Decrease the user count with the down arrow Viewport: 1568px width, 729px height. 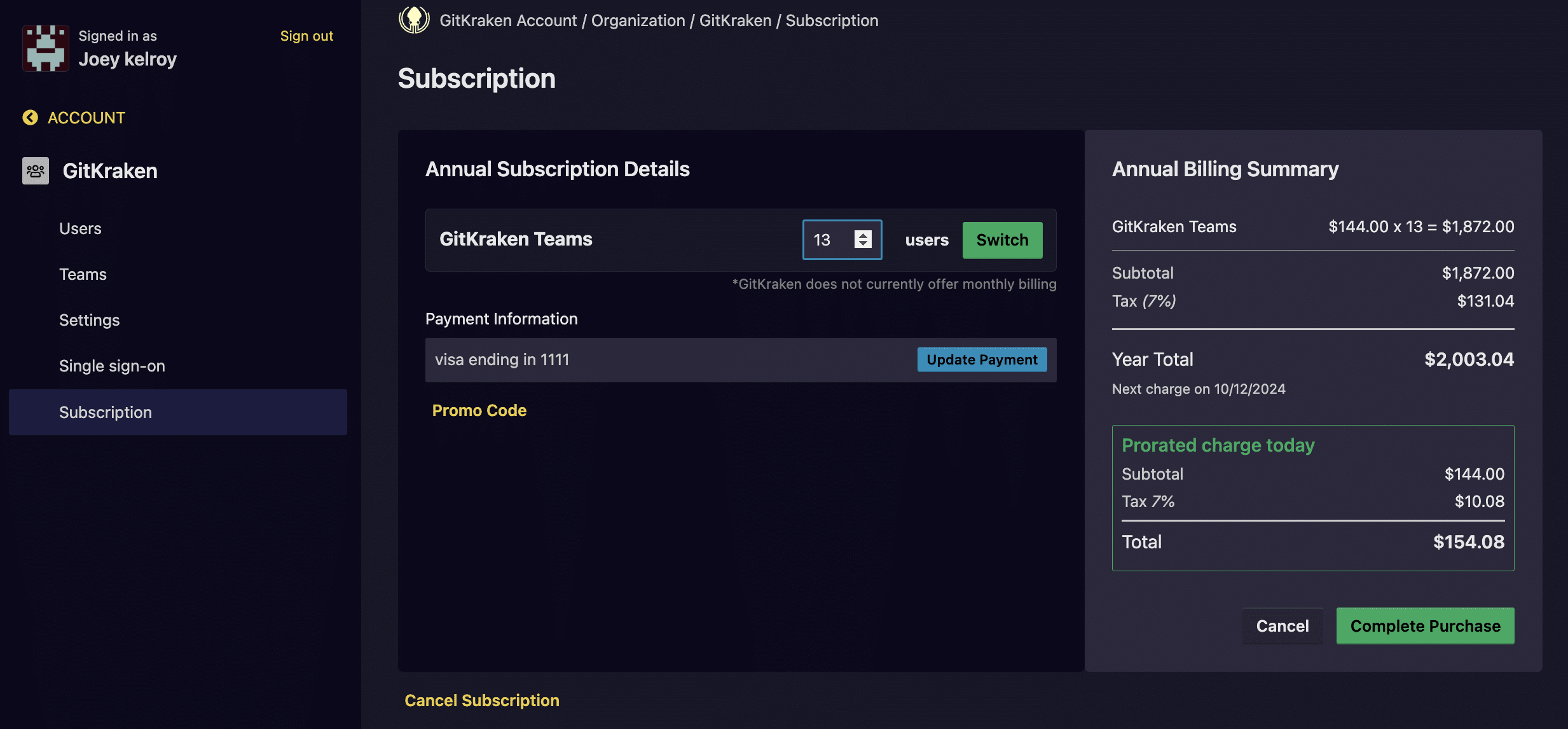click(863, 244)
